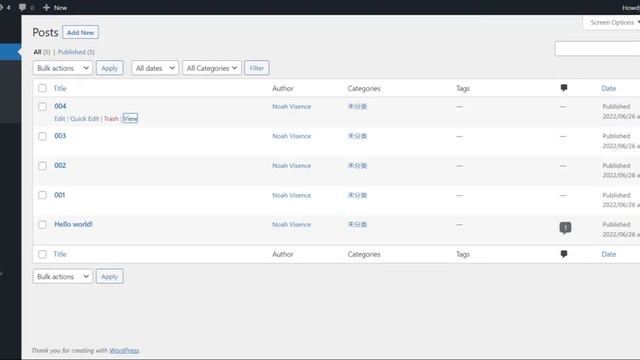
Task: Open Edit link for post 004
Action: [x=60, y=118]
